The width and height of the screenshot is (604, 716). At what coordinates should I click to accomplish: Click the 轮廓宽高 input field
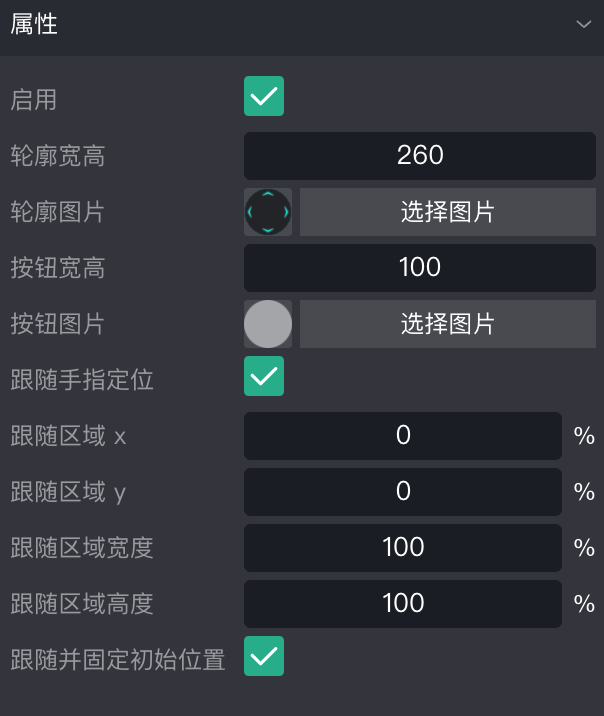[420, 156]
